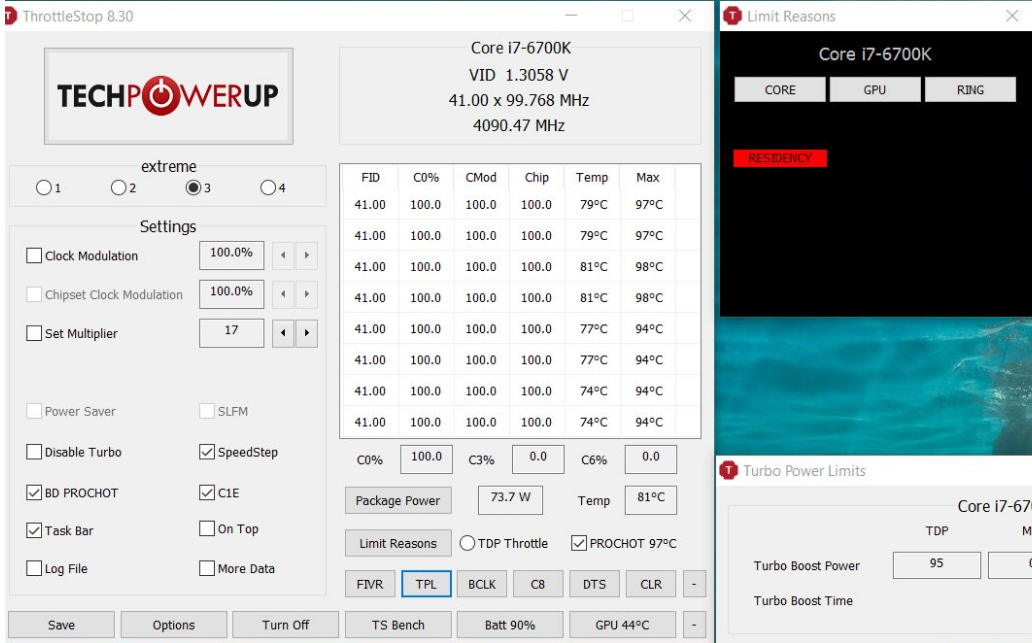This screenshot has width=1032, height=643.
Task: Increase Set Multiplier with right arrow
Action: tap(307, 333)
